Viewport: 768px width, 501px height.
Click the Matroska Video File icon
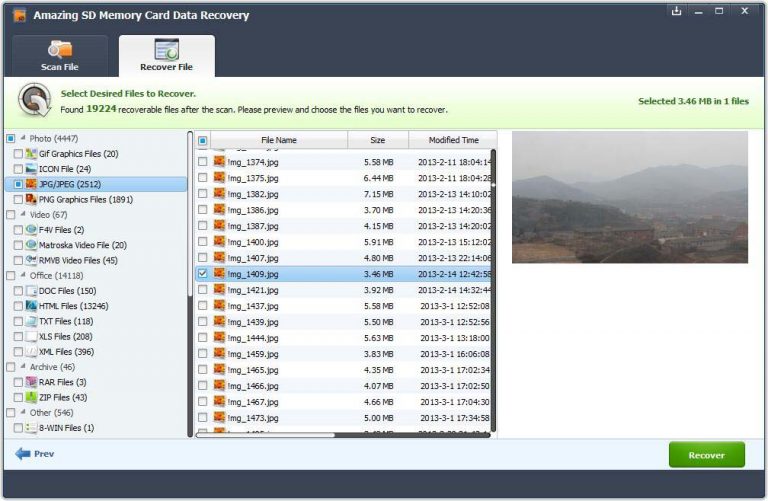coord(31,245)
